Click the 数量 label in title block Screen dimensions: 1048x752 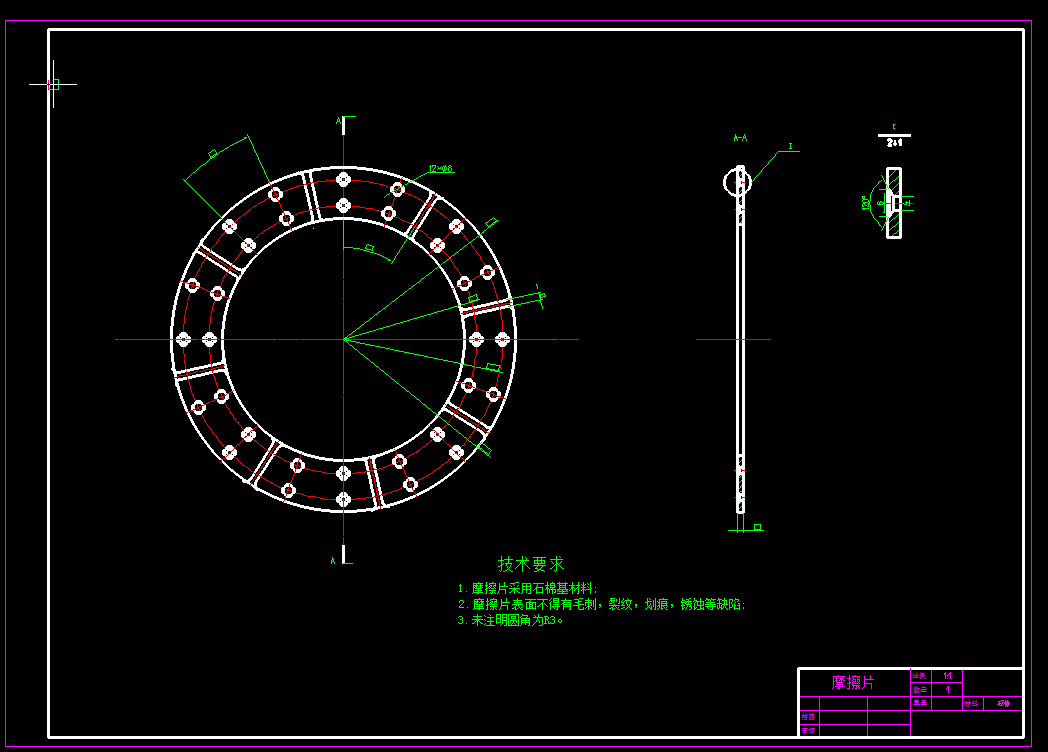click(x=920, y=689)
